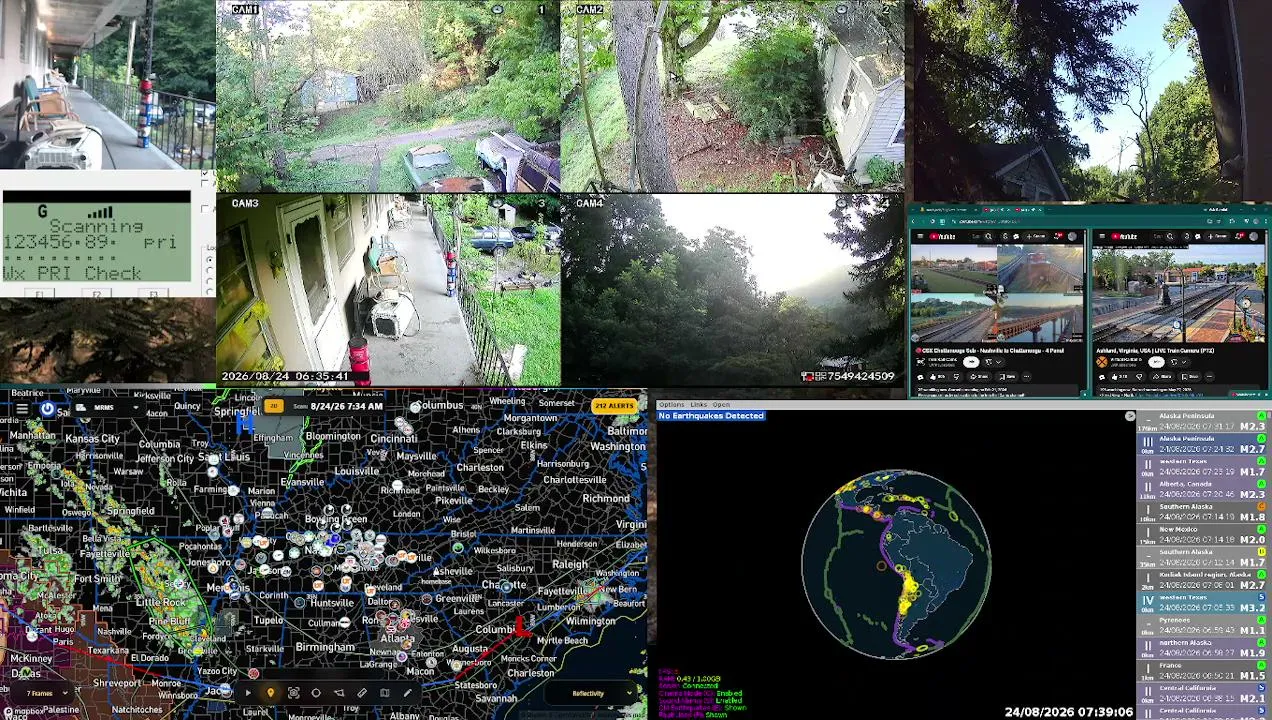Select the pencil drawing tool
Image resolution: width=1272 pixels, height=720 pixels.
tap(407, 692)
